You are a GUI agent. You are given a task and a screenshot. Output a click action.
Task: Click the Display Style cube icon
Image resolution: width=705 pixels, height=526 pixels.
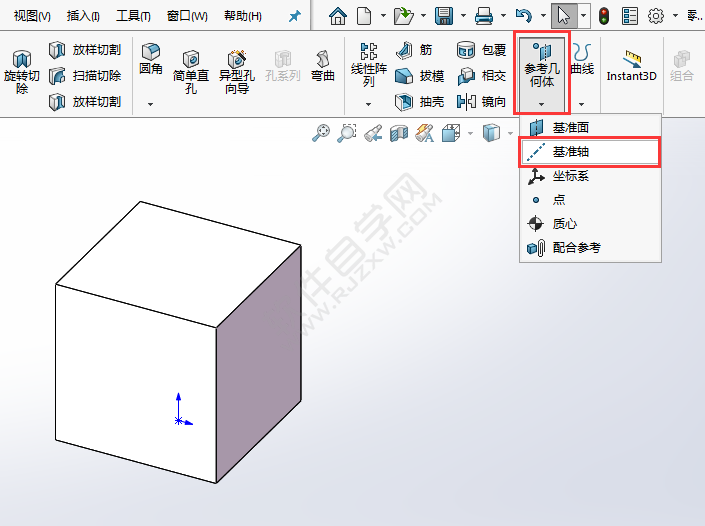point(491,134)
